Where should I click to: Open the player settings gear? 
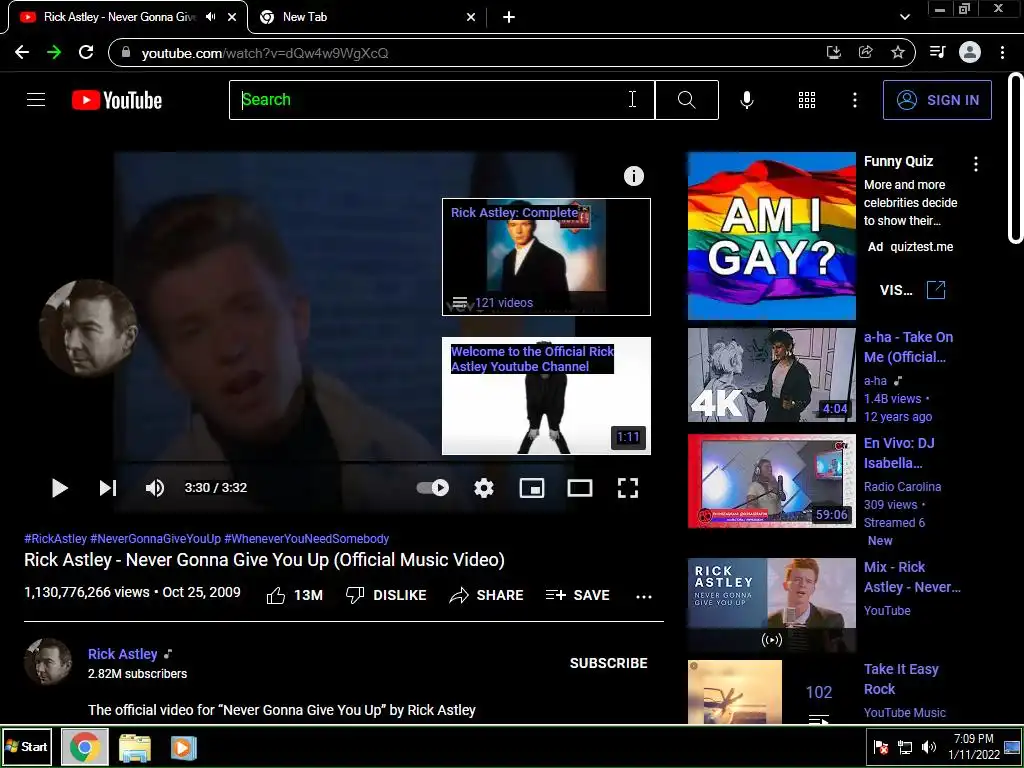tap(484, 488)
